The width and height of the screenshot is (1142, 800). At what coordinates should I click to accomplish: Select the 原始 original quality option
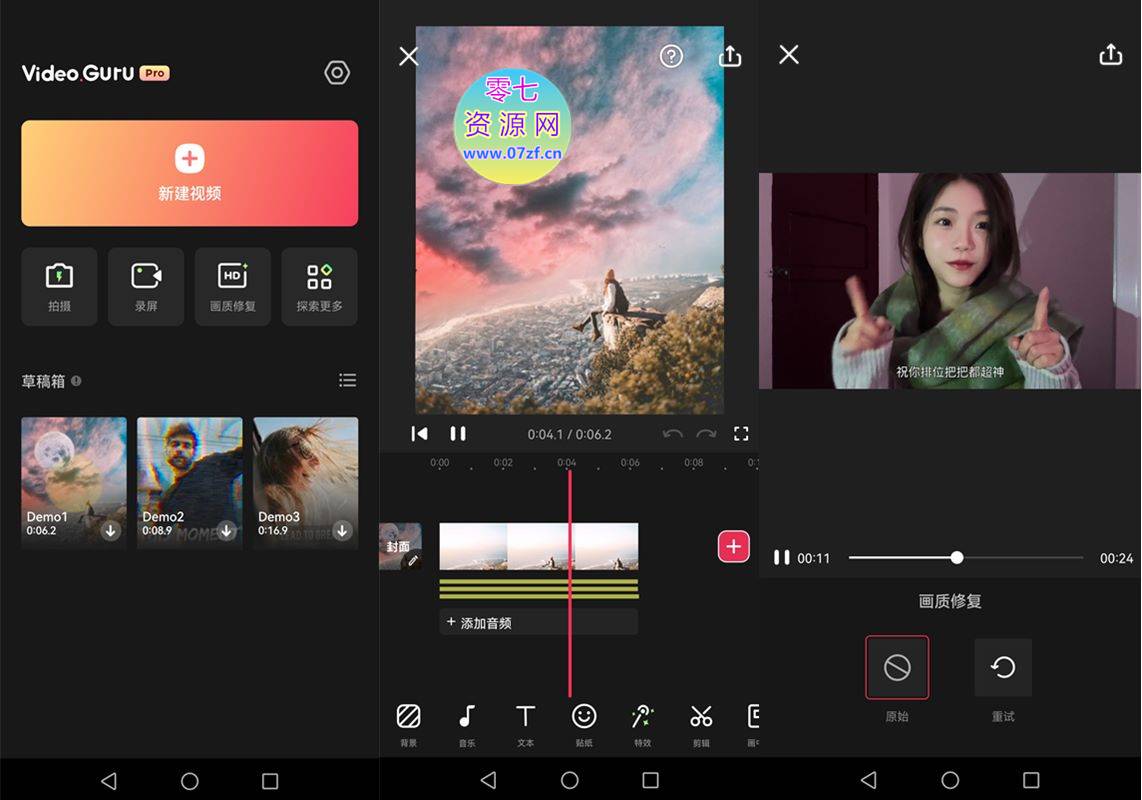tap(897, 668)
